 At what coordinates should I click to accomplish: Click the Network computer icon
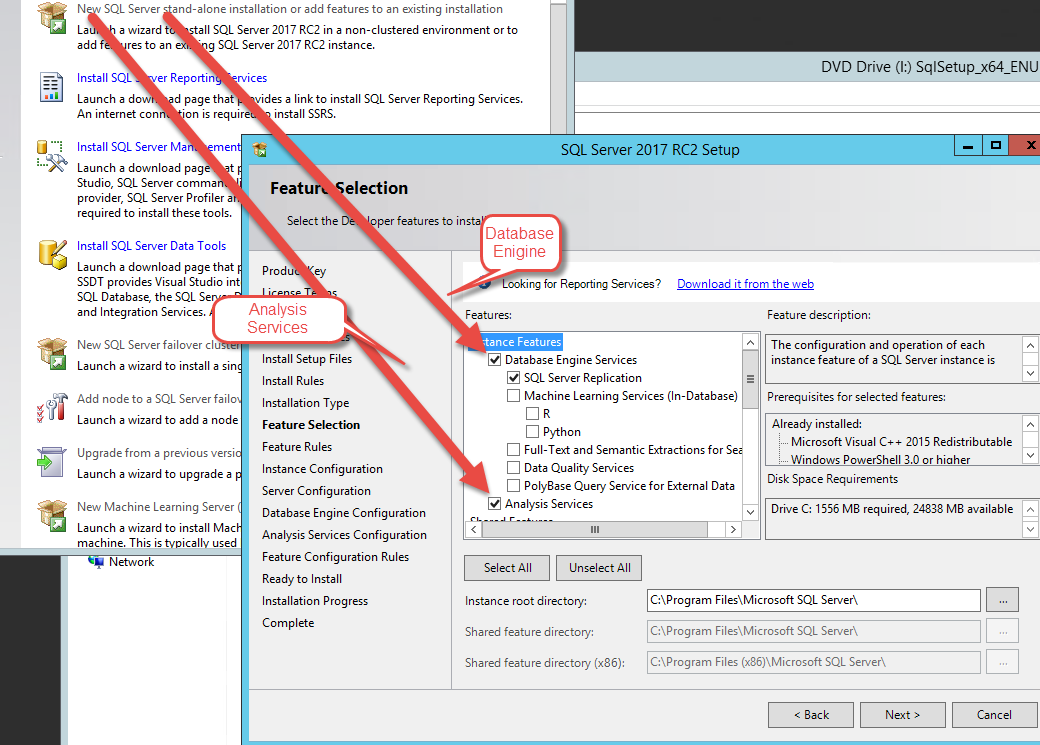tap(96, 562)
